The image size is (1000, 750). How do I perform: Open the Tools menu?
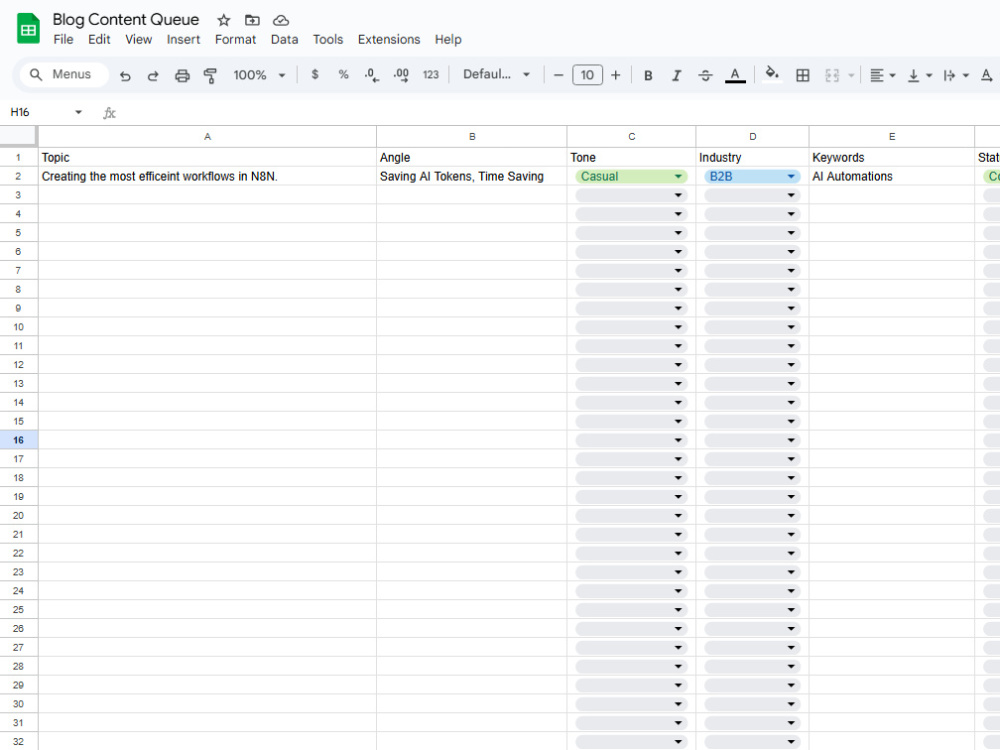click(328, 40)
